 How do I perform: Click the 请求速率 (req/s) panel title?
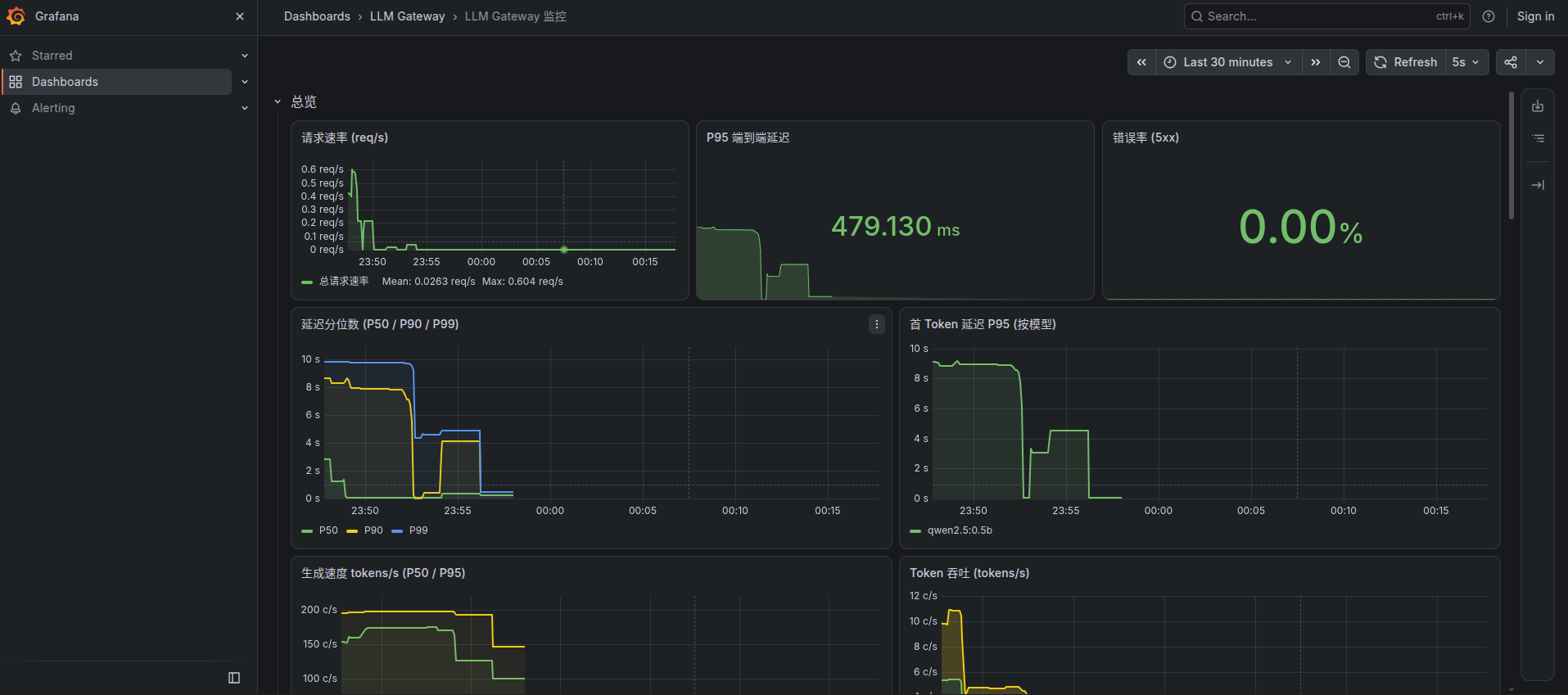tap(345, 138)
